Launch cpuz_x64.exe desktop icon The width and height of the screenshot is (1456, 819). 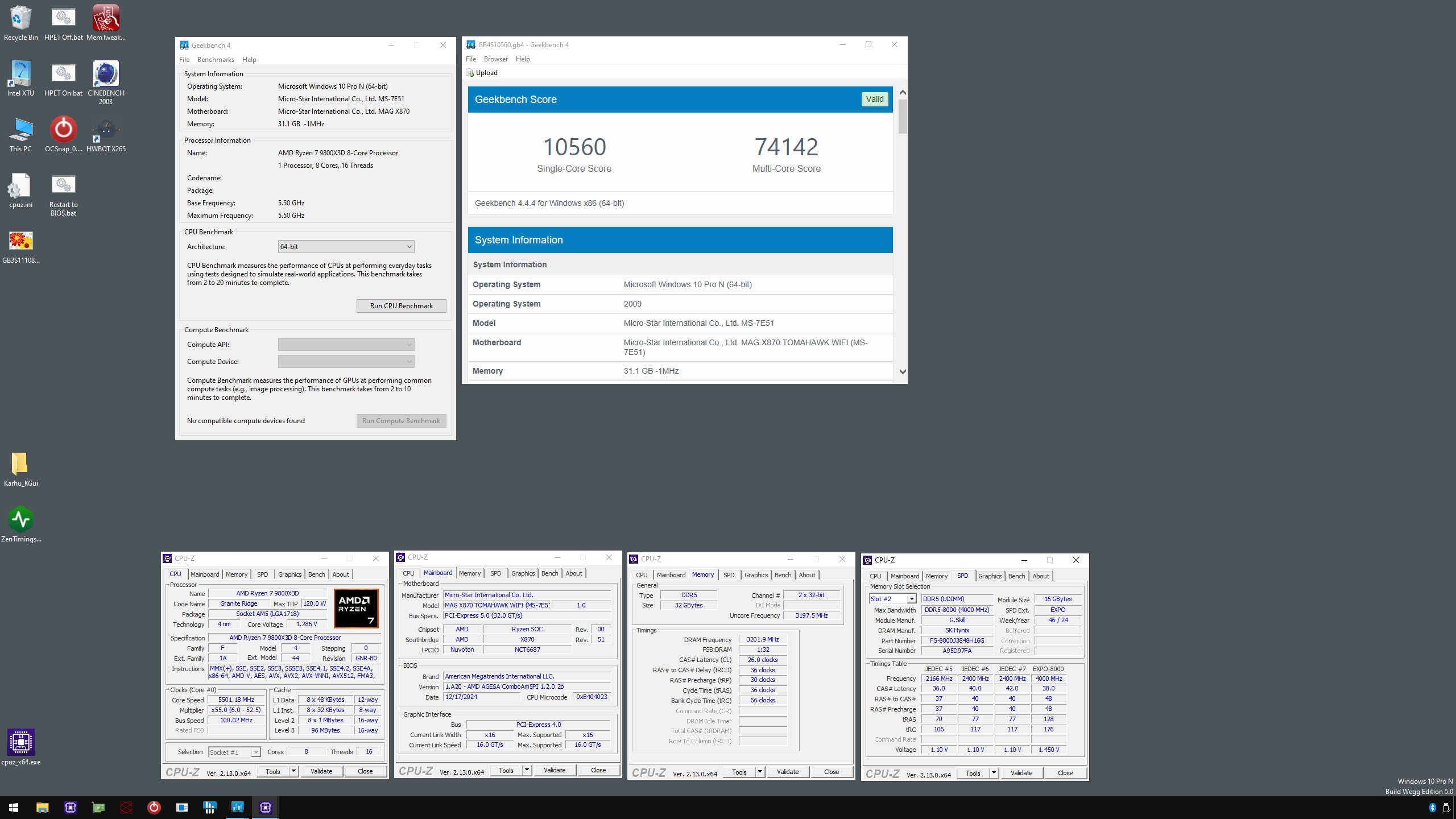20,747
